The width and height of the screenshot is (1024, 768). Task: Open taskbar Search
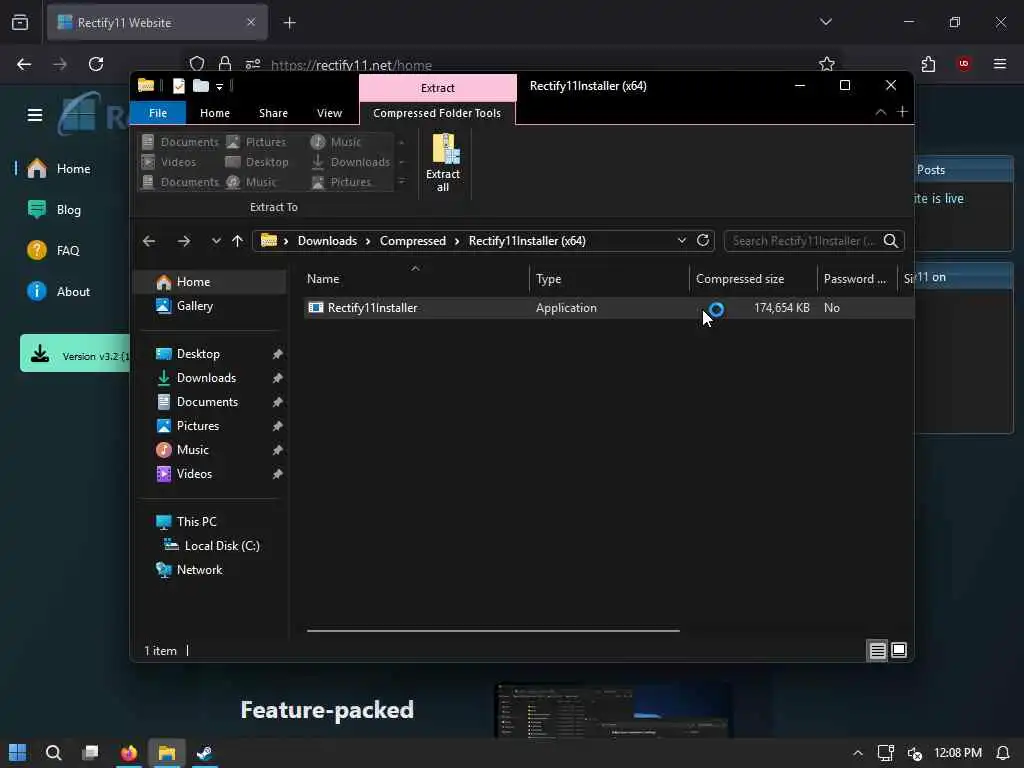click(x=54, y=753)
